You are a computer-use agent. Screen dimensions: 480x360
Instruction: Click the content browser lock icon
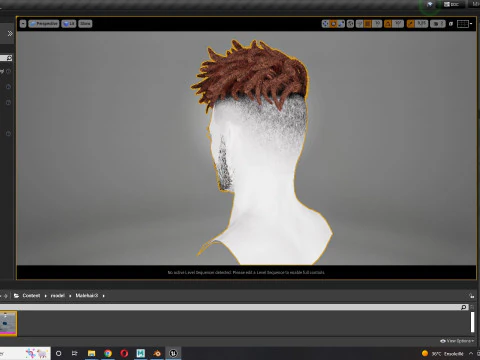click(471, 296)
